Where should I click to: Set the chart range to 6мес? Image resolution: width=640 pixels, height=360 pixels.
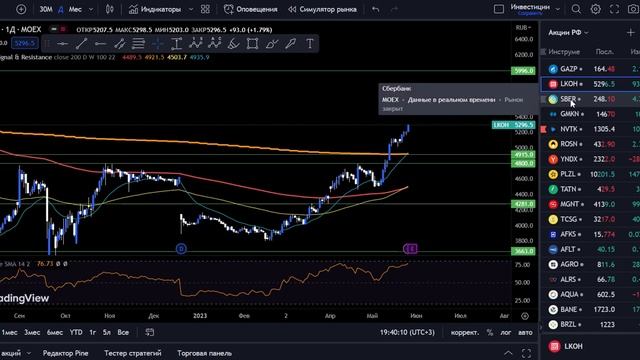tap(55, 332)
